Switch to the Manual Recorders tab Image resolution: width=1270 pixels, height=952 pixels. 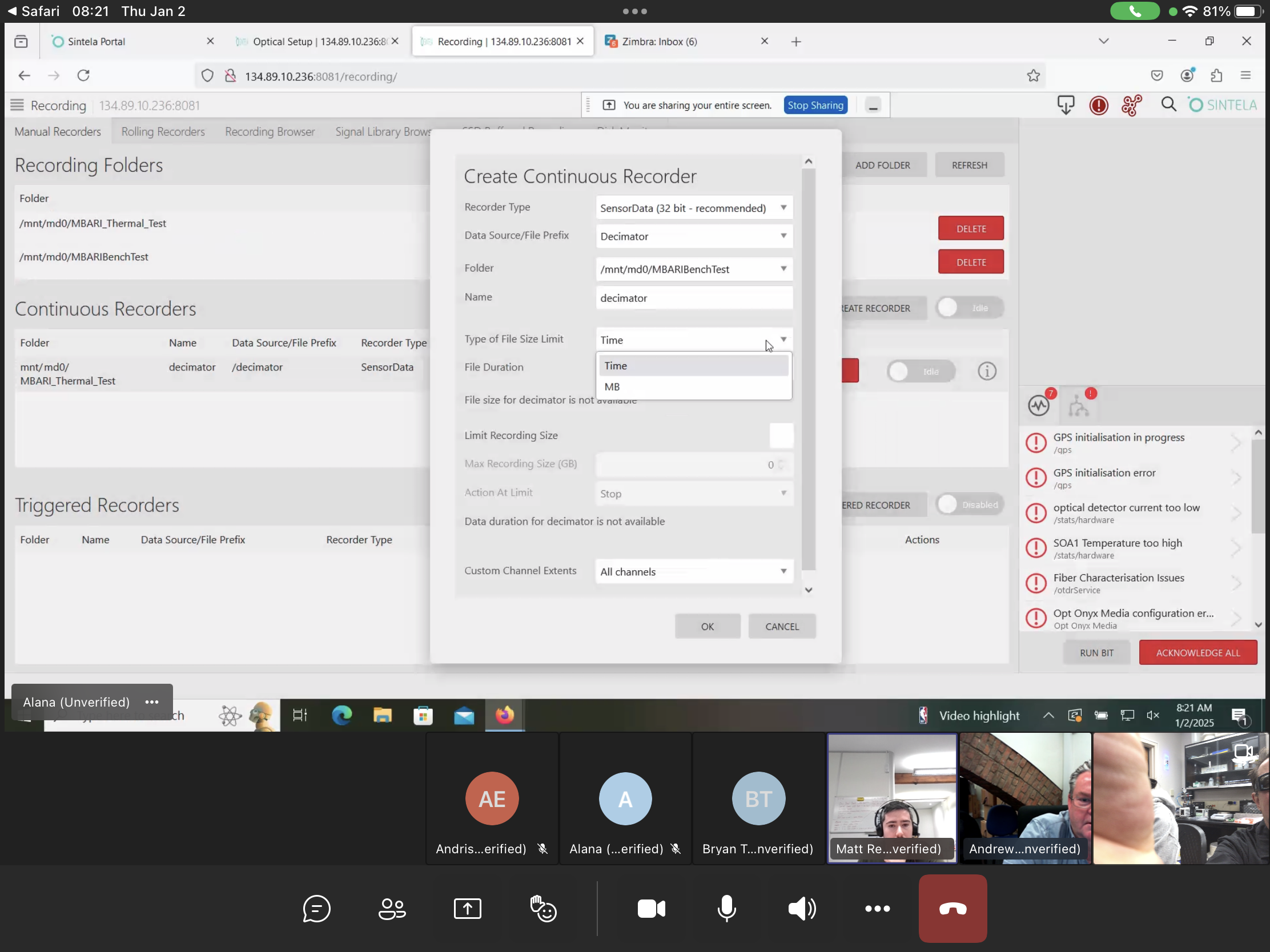(x=58, y=131)
